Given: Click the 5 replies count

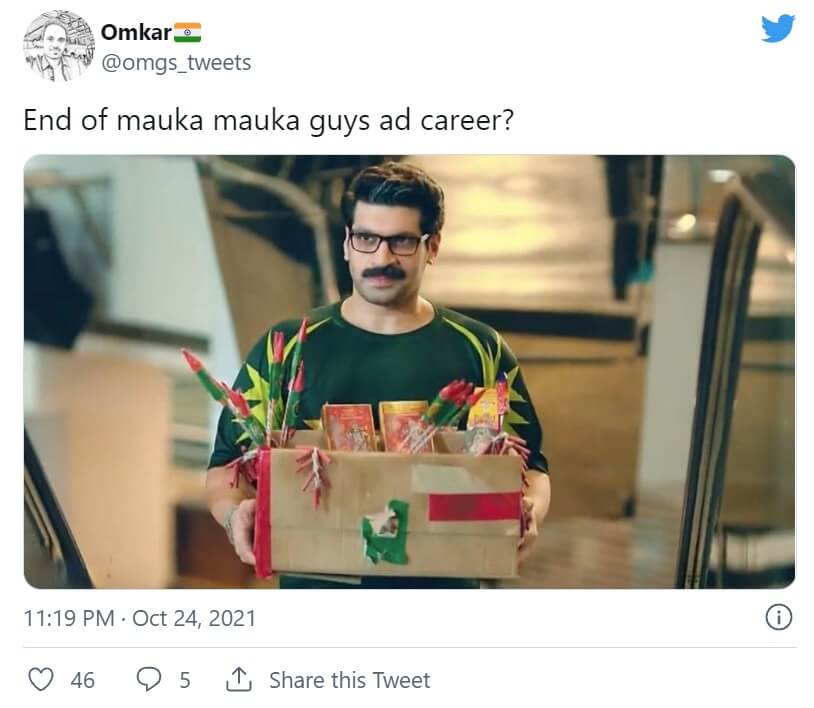Looking at the screenshot, I should click(185, 680).
